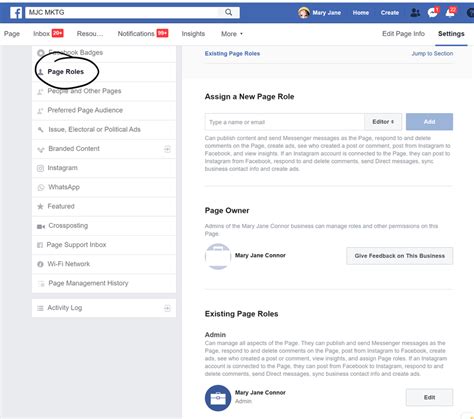Select the Settings tab
This screenshot has height=419, width=474.
pos(451,34)
